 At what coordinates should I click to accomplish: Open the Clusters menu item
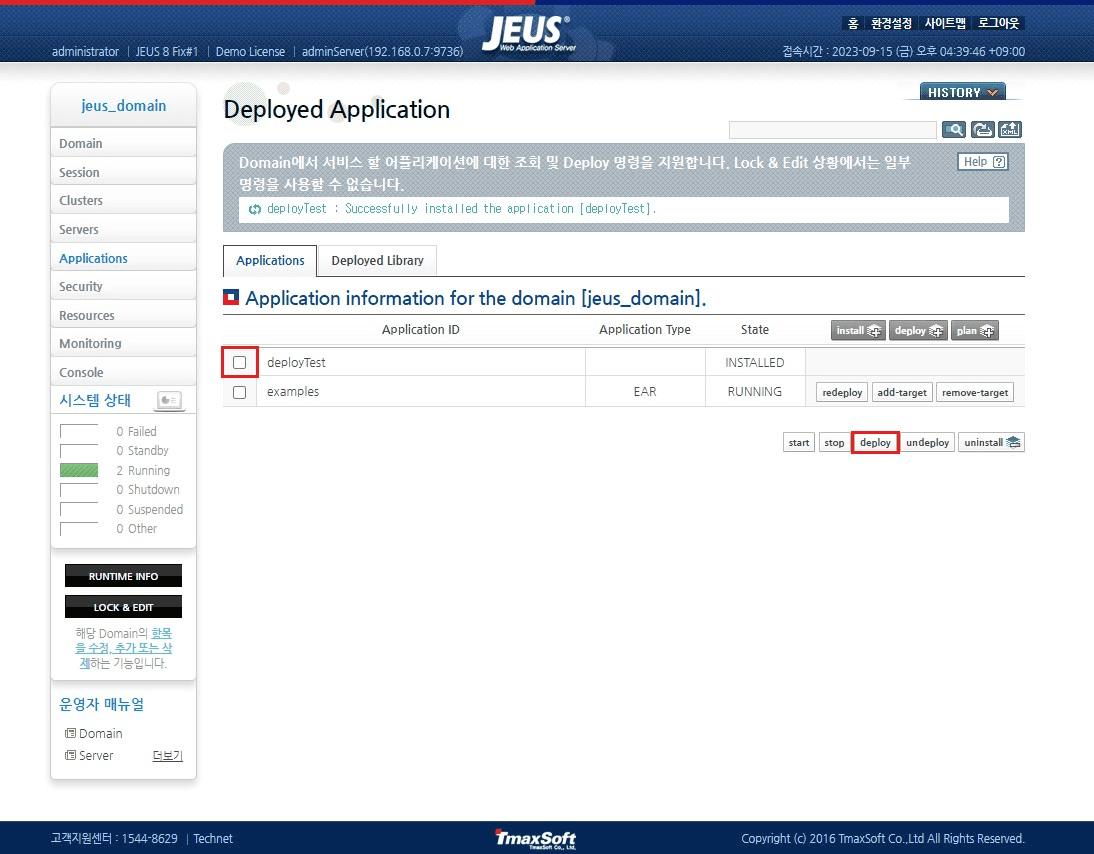(123, 201)
